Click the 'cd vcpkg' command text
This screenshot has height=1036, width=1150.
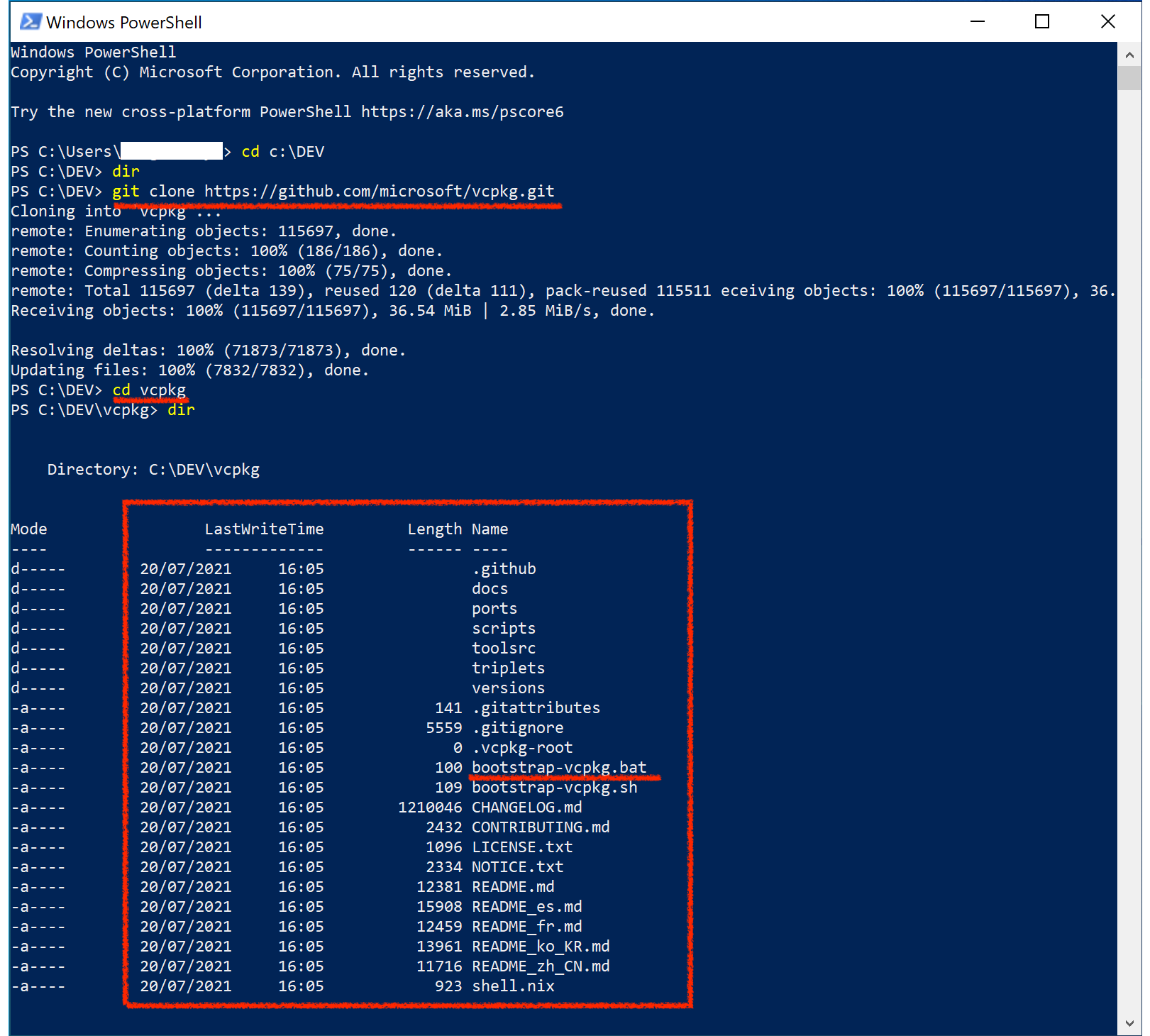tap(149, 390)
